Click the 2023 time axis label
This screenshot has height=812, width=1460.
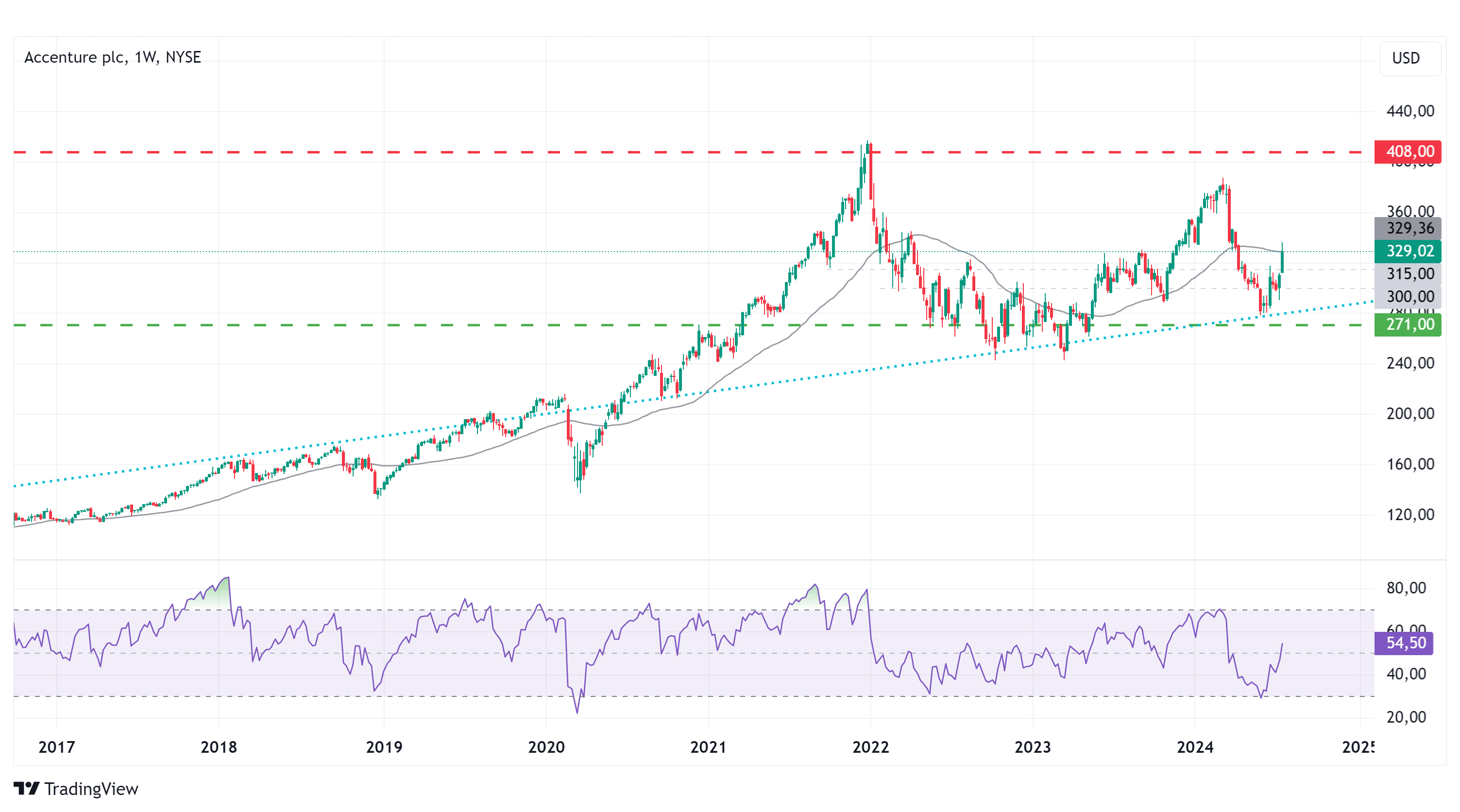[1033, 747]
